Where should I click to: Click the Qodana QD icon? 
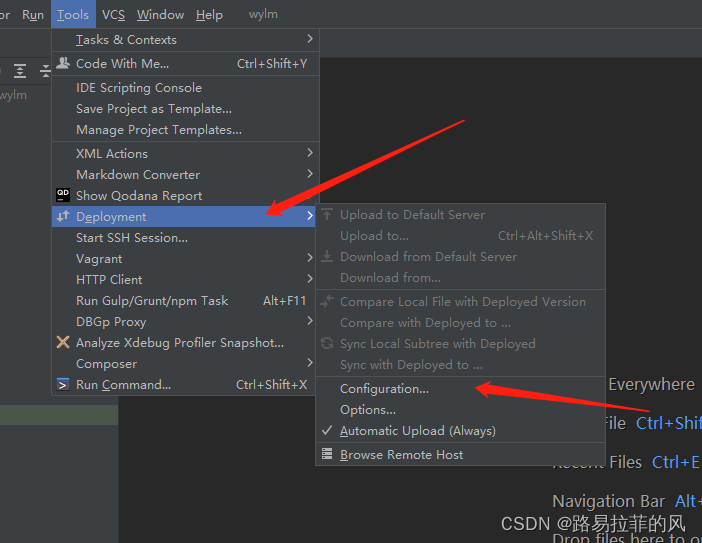pyautogui.click(x=63, y=195)
